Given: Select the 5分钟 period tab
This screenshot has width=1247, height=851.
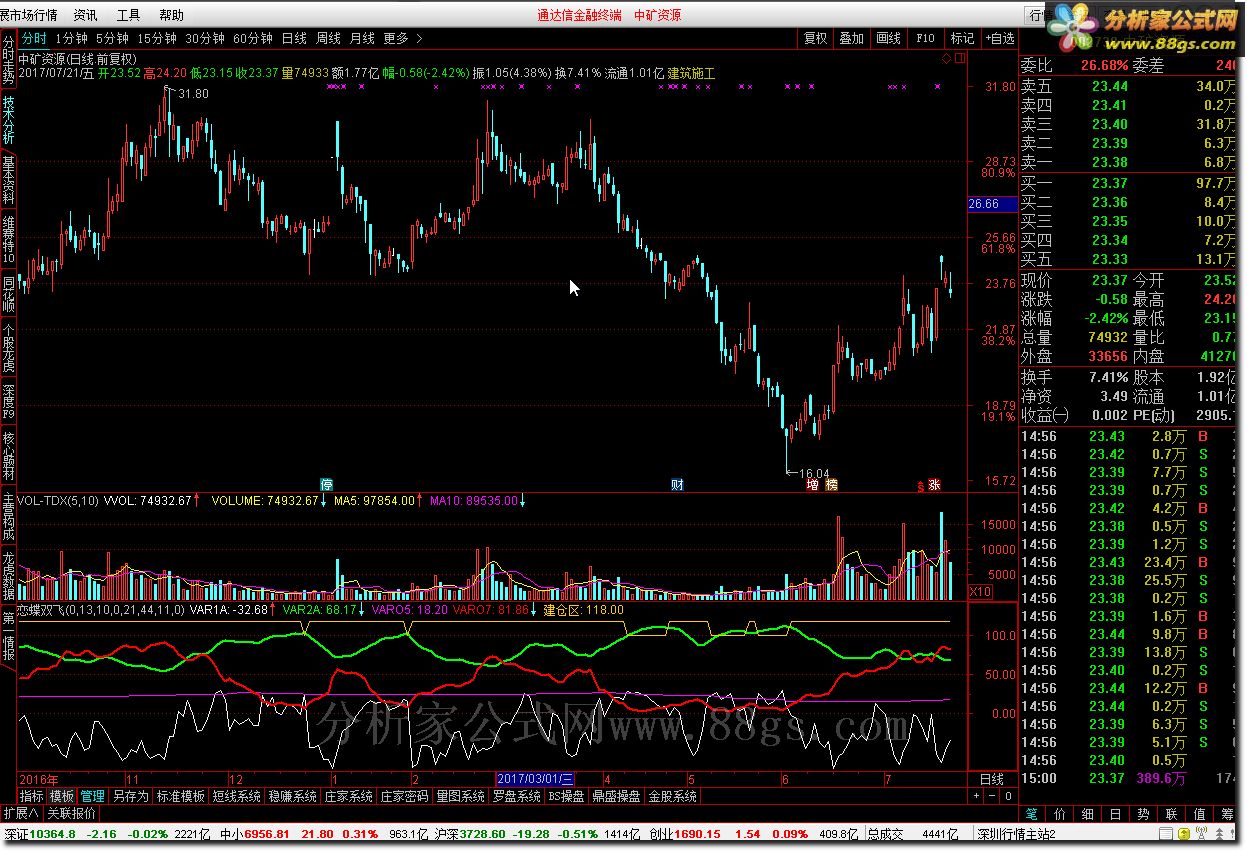Looking at the screenshot, I should point(112,39).
